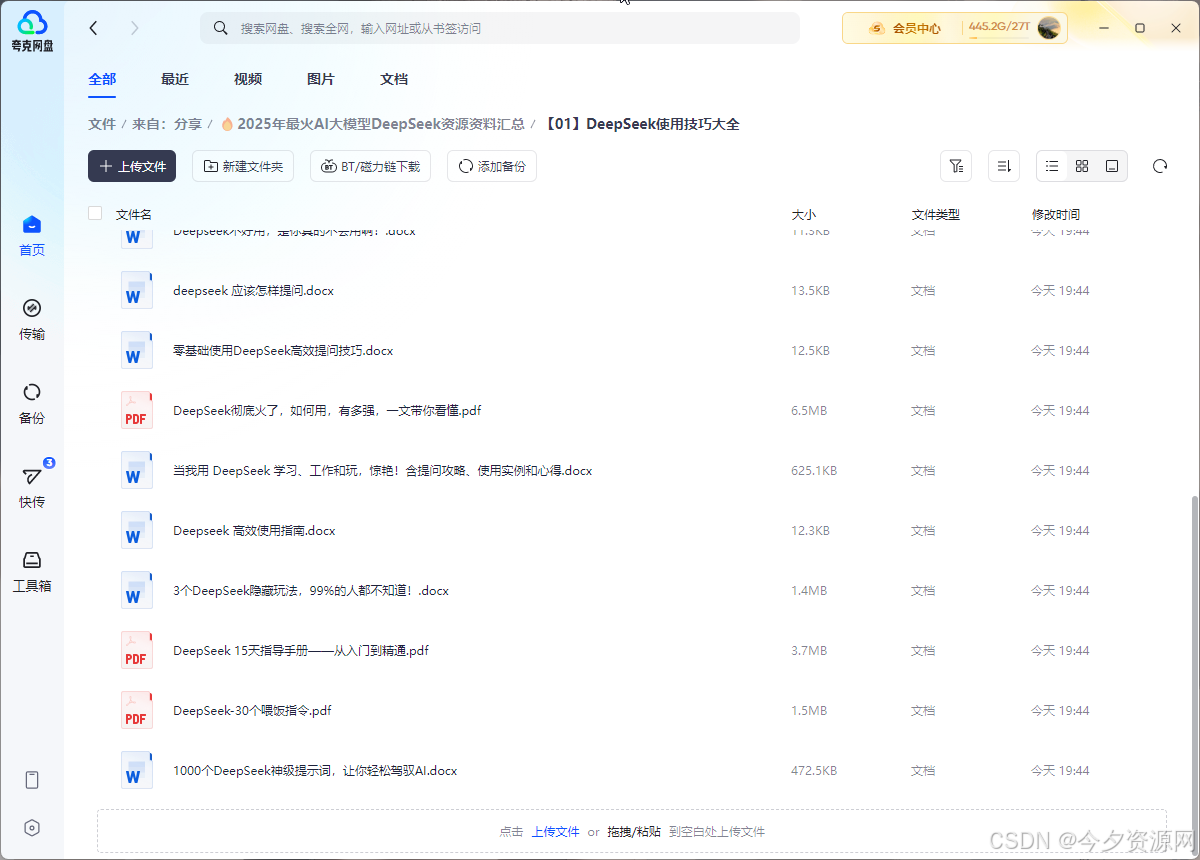Click the PDF icon of DeepSeek-30个喂饭指令.pdf

(137, 710)
